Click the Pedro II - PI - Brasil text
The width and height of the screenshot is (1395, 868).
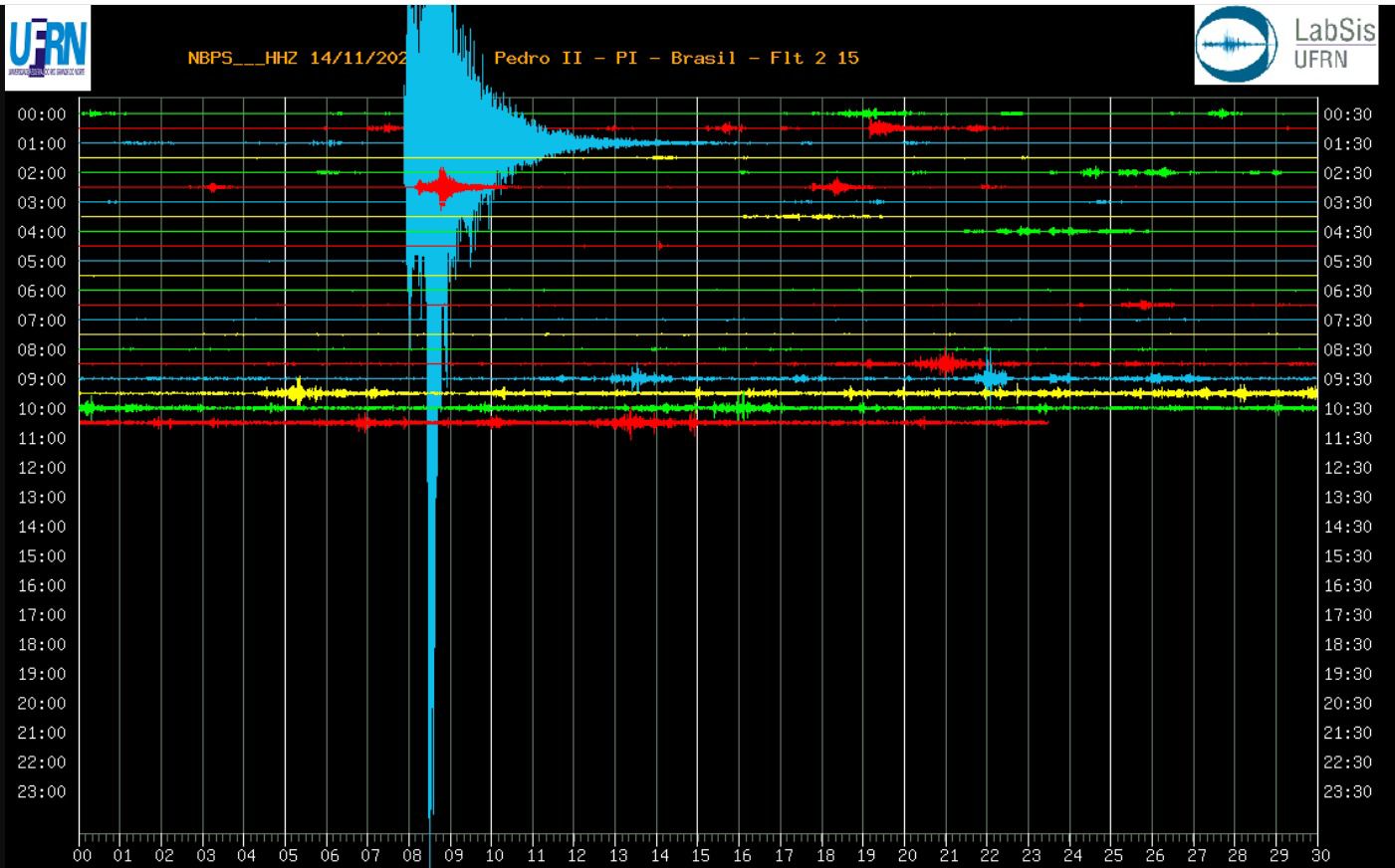(616, 58)
